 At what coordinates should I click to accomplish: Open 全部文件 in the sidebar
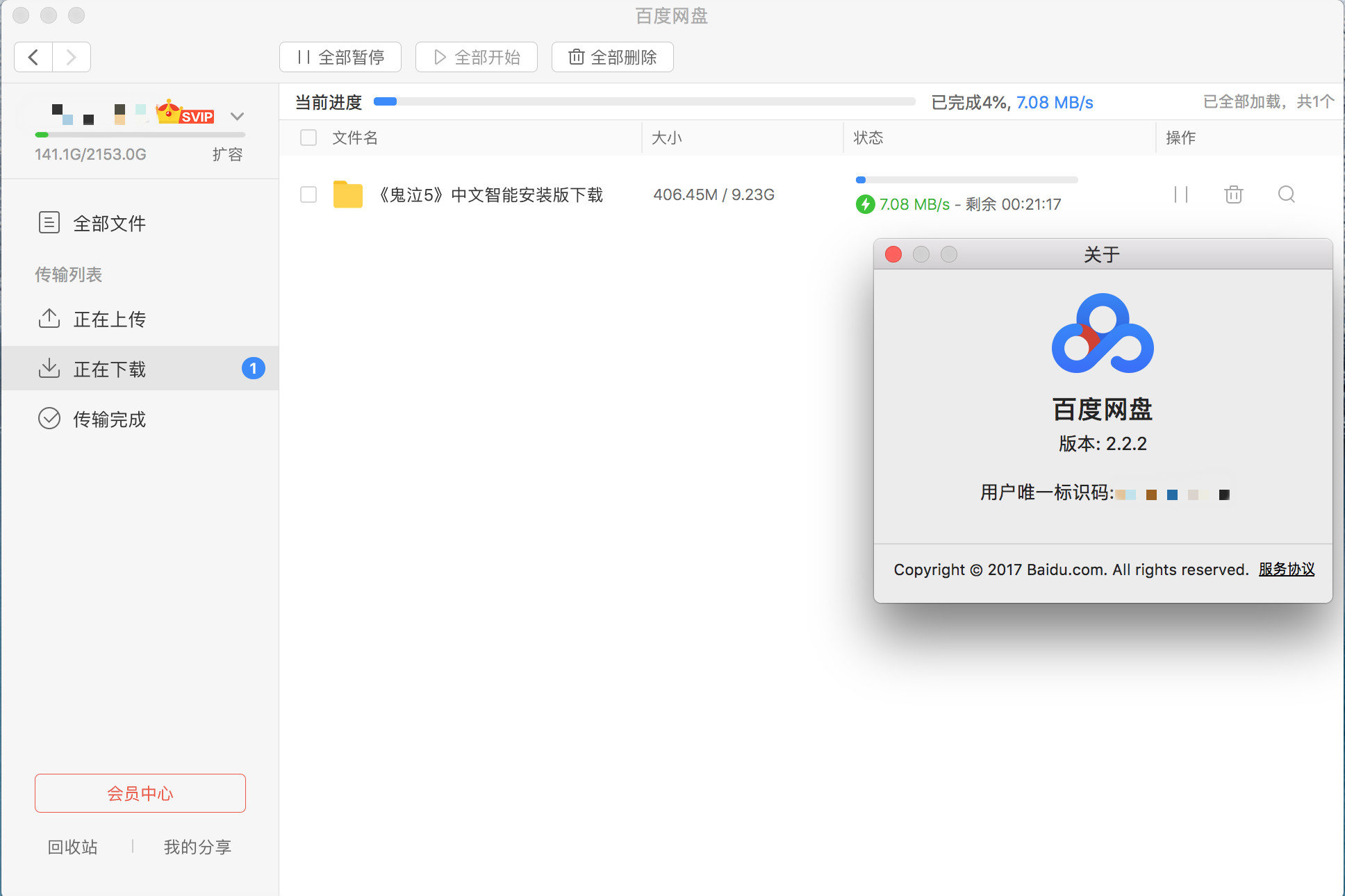tap(109, 223)
